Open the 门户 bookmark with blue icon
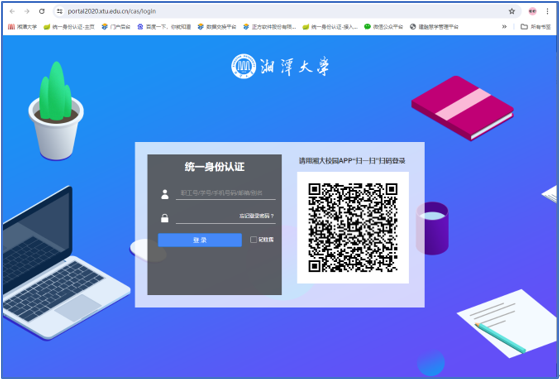Screen dimensions: 560x380 (116, 27)
